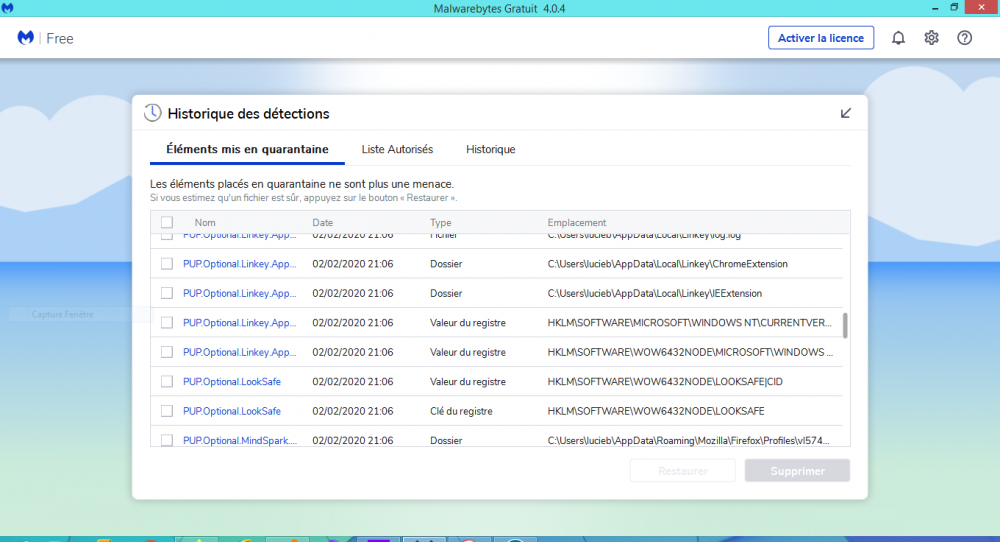Toggle the select-all checkbox beside Nom

click(167, 223)
